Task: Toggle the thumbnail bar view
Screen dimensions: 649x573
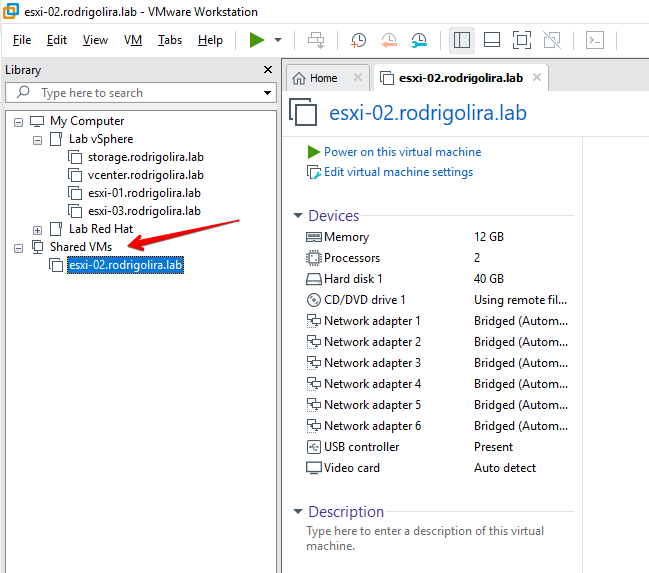Action: pyautogui.click(x=491, y=40)
